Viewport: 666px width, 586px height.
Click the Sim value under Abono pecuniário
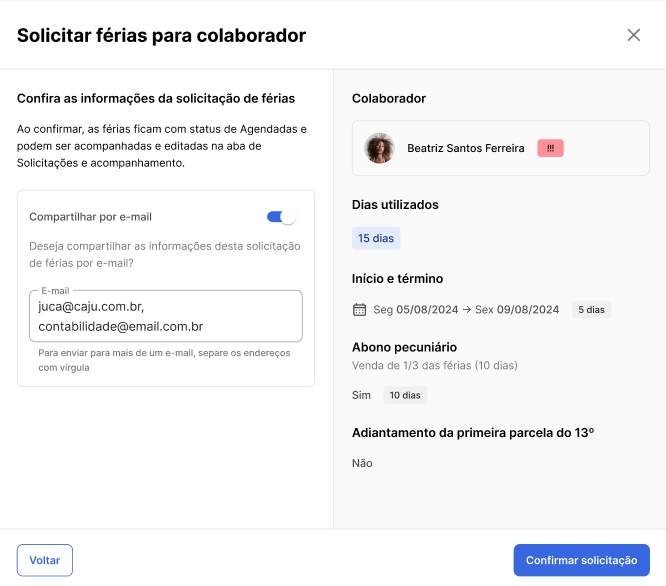pos(361,395)
